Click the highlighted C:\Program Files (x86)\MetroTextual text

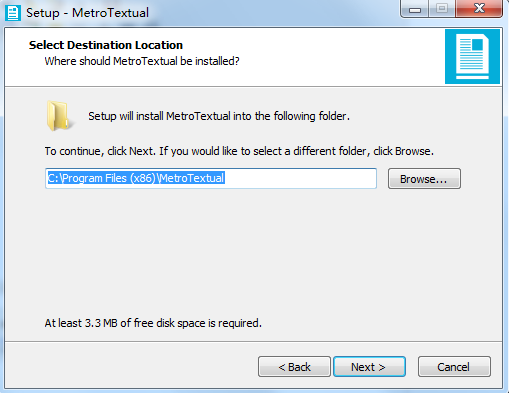tap(136, 178)
